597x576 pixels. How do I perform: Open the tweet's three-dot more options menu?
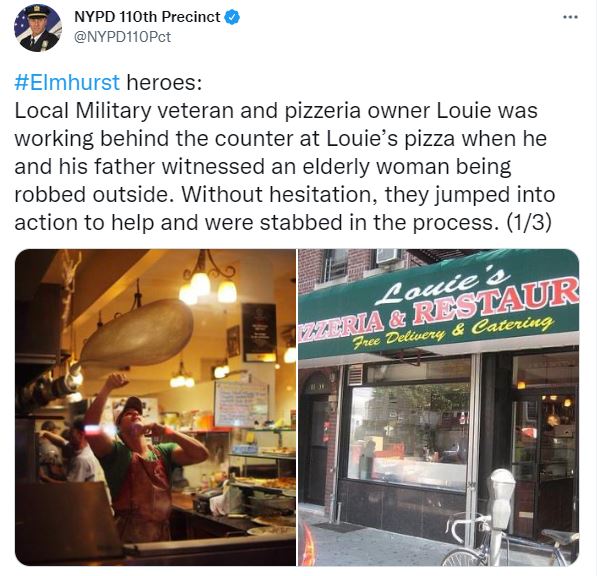570,17
